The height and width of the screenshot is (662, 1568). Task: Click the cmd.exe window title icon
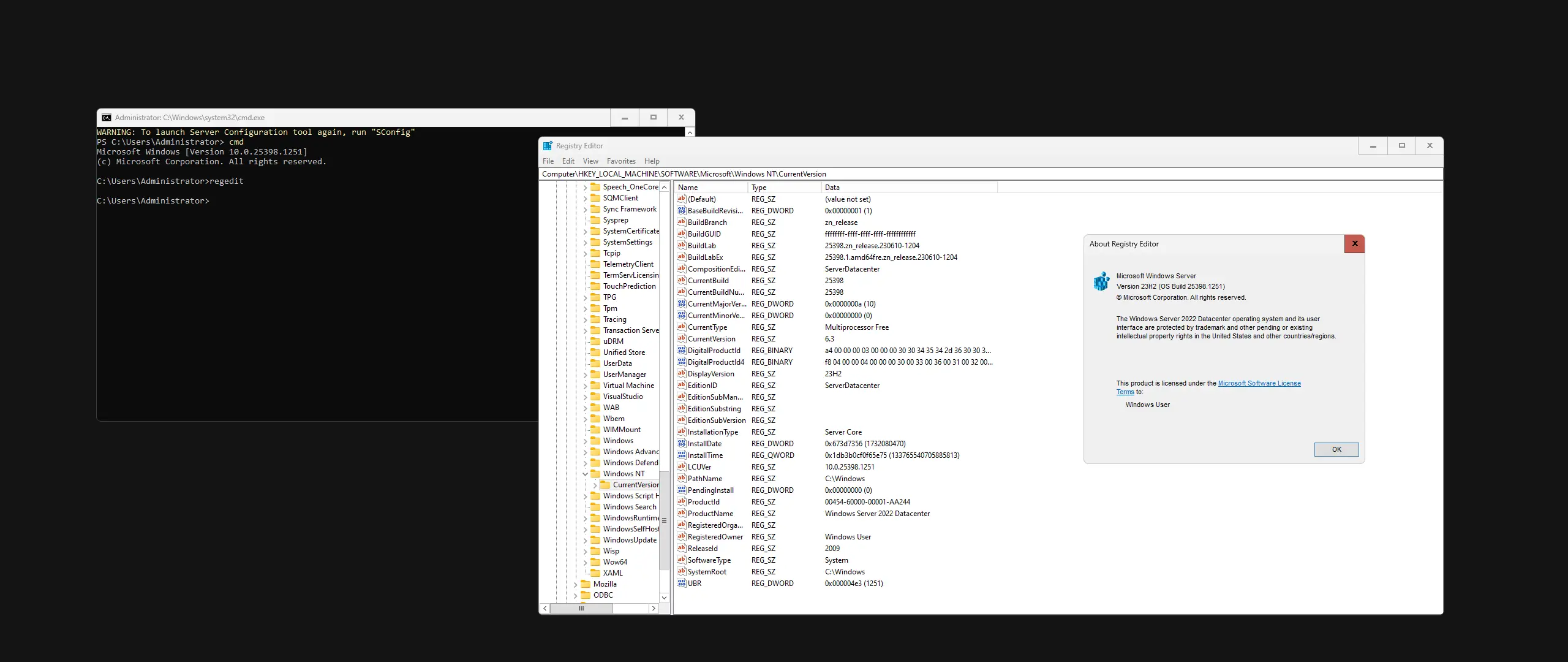coord(107,118)
